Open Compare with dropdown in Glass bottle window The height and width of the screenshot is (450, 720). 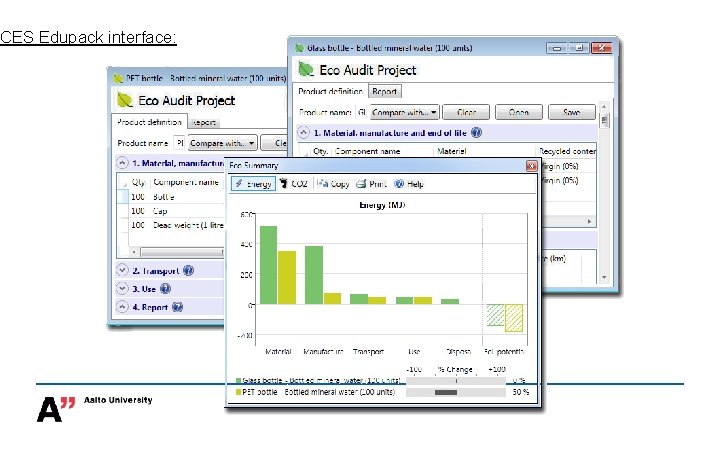coord(405,112)
